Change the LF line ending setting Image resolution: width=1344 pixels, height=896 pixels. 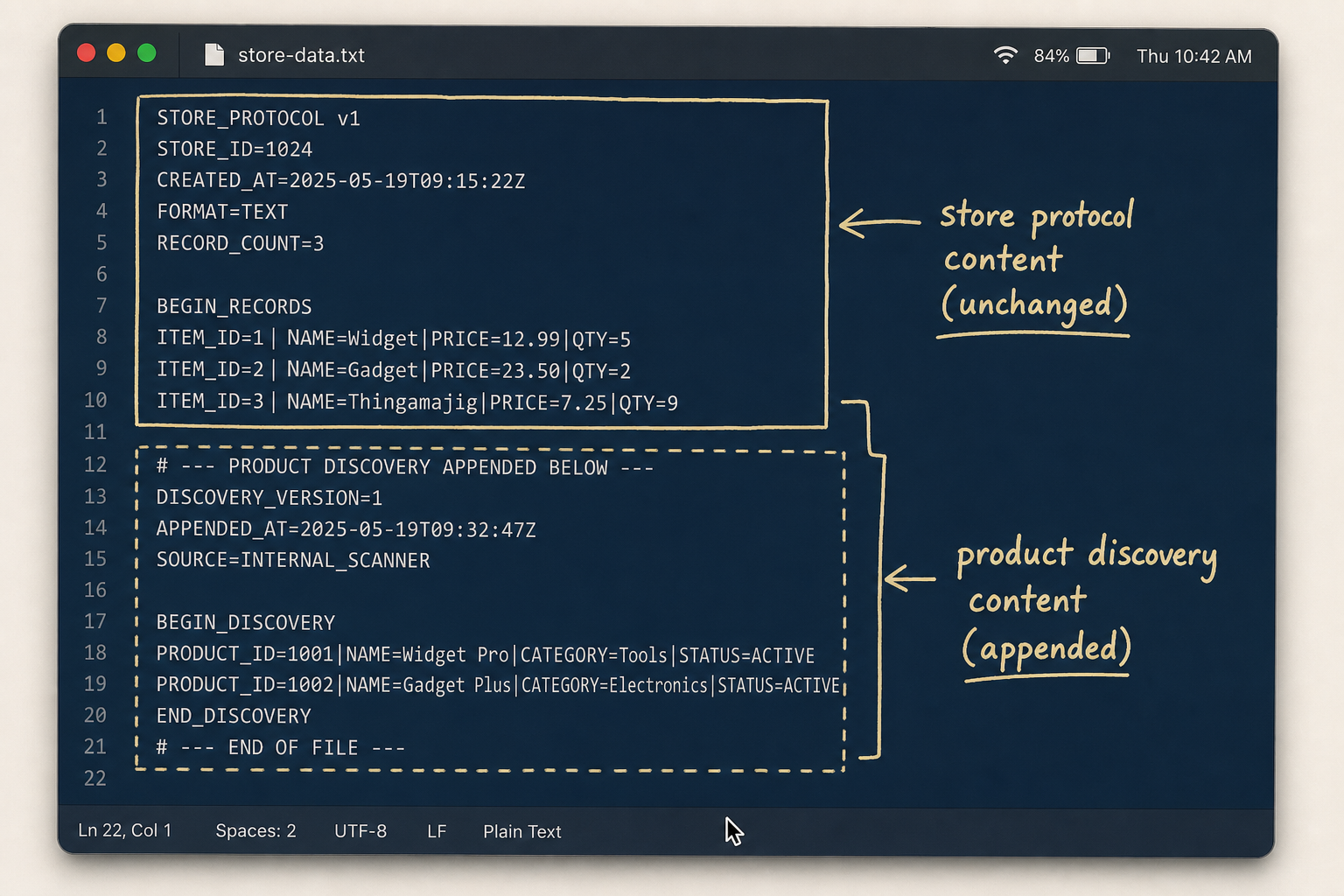tap(437, 830)
